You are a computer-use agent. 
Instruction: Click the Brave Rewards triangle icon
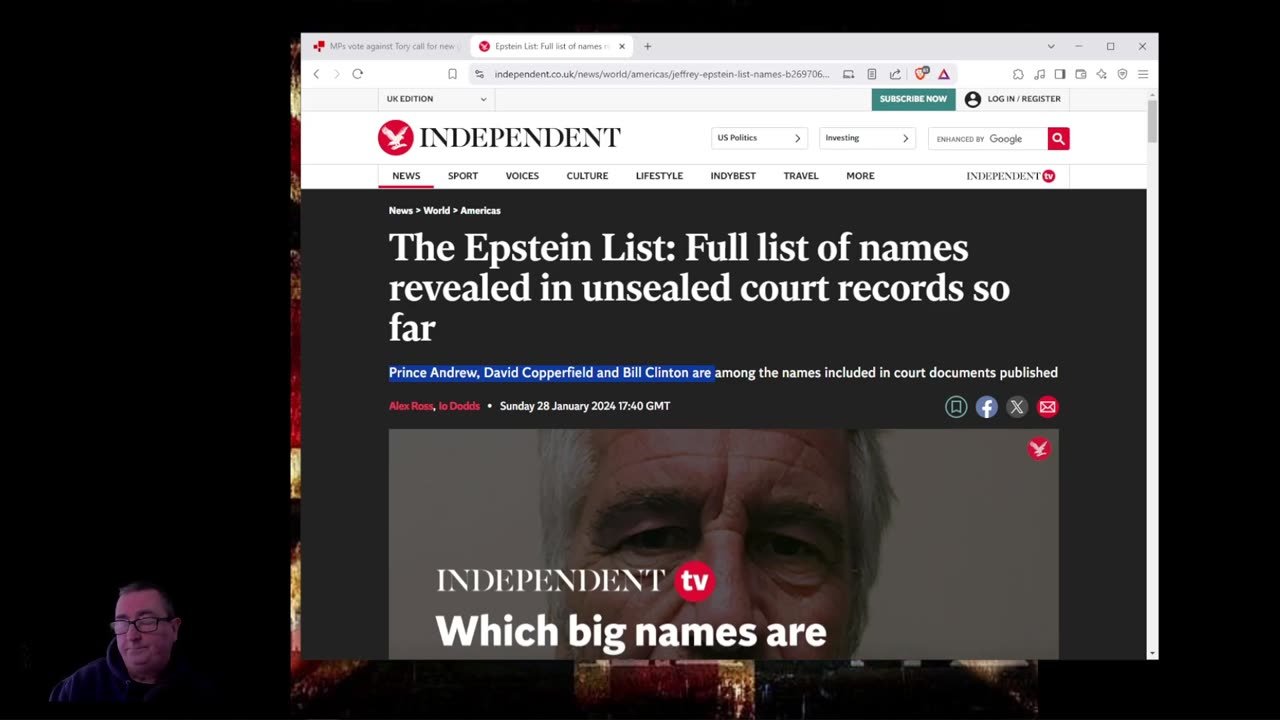[x=943, y=74]
